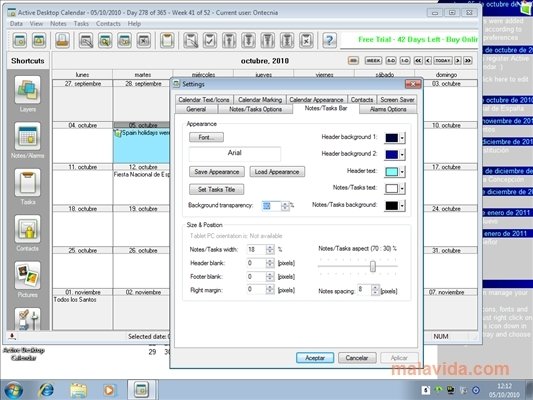The width and height of the screenshot is (533, 400).
Task: Expand Header background 2 color dropdown
Action: tap(402, 155)
